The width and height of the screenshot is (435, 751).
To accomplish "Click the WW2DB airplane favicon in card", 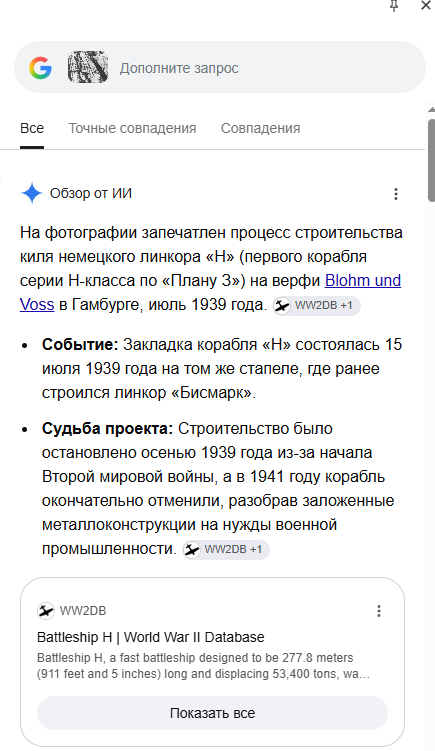I will tap(46, 611).
